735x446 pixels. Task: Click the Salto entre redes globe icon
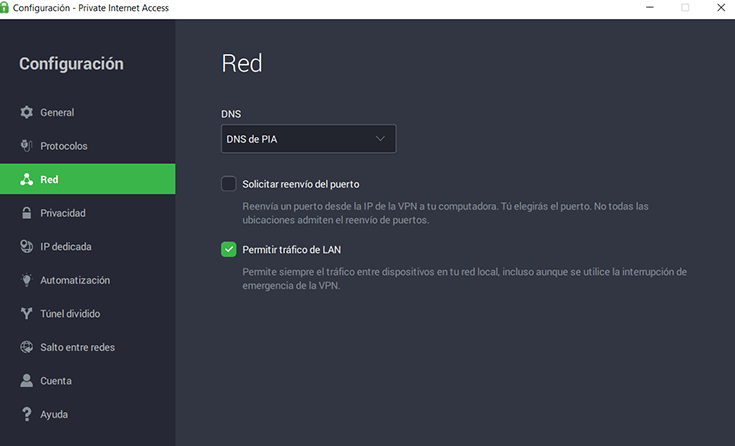[27, 347]
